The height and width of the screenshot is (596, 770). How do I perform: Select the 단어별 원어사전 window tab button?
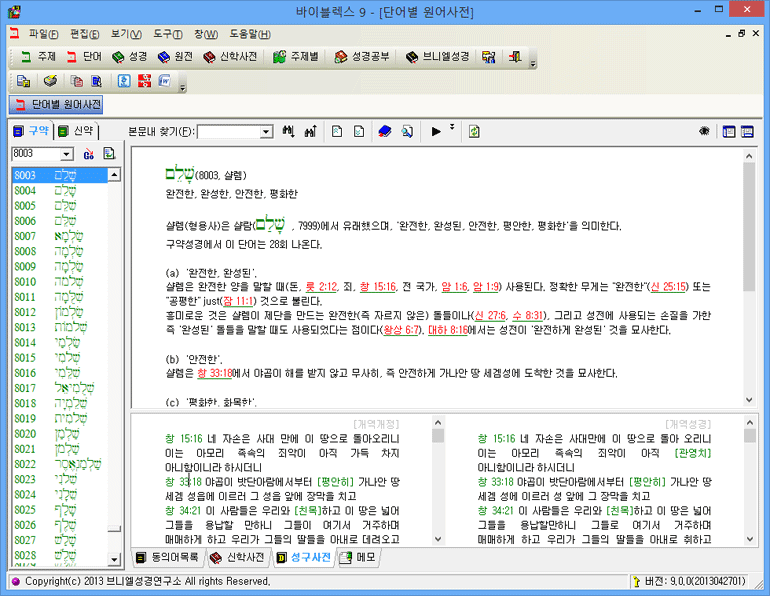click(56, 104)
